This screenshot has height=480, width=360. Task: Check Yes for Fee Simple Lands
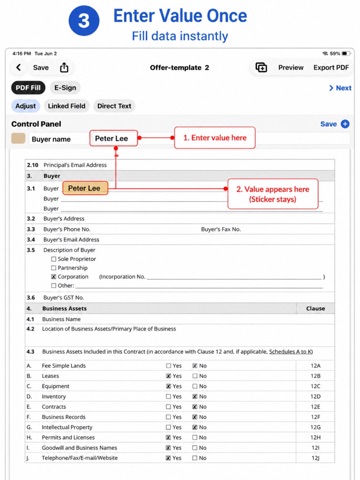[x=168, y=366]
